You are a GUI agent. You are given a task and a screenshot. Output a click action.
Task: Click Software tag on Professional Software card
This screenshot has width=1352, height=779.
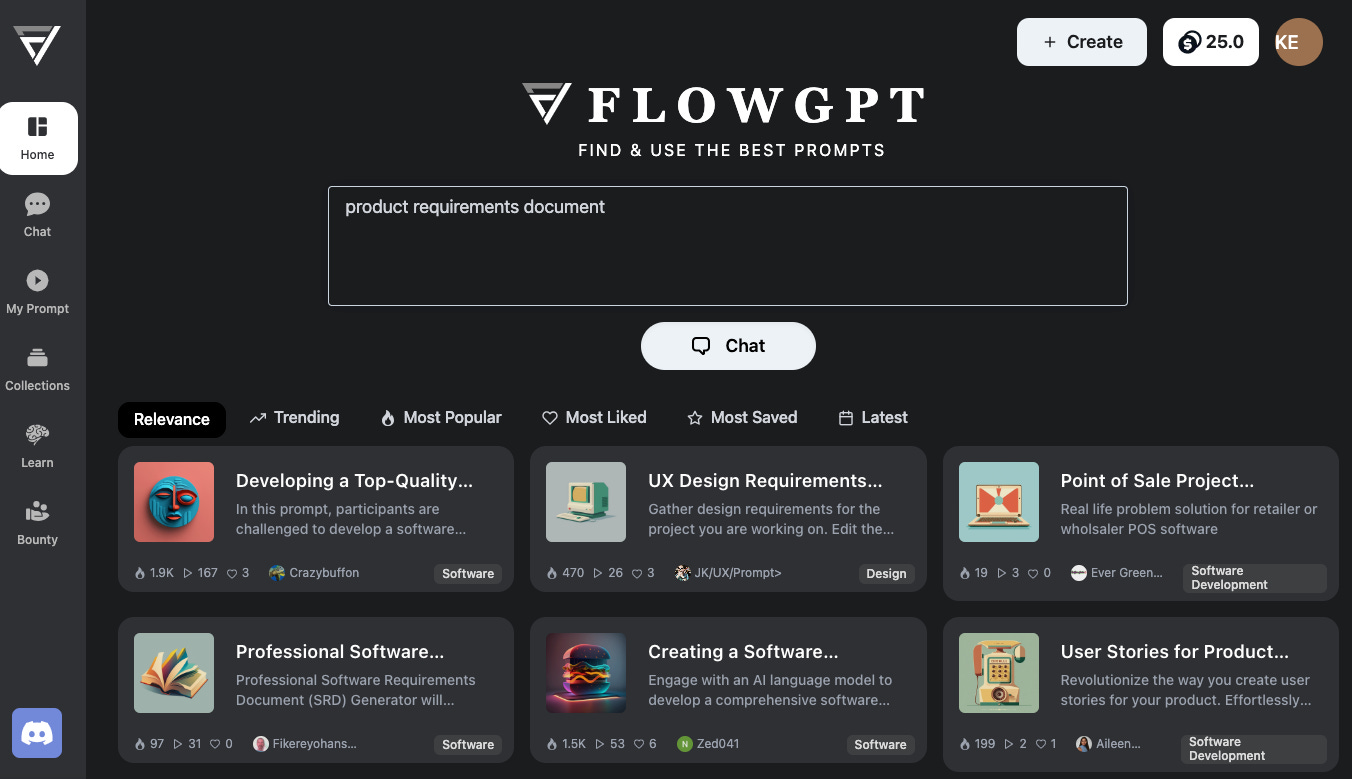point(468,745)
